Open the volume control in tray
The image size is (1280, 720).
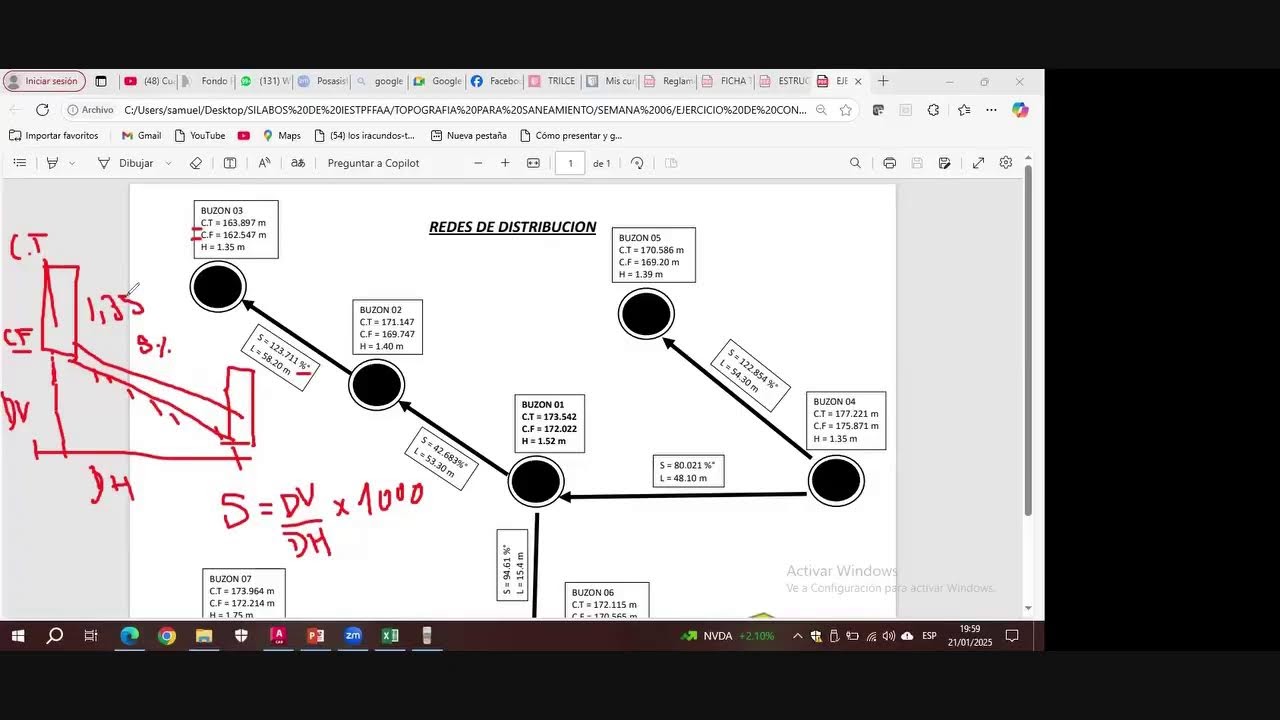[x=889, y=636]
